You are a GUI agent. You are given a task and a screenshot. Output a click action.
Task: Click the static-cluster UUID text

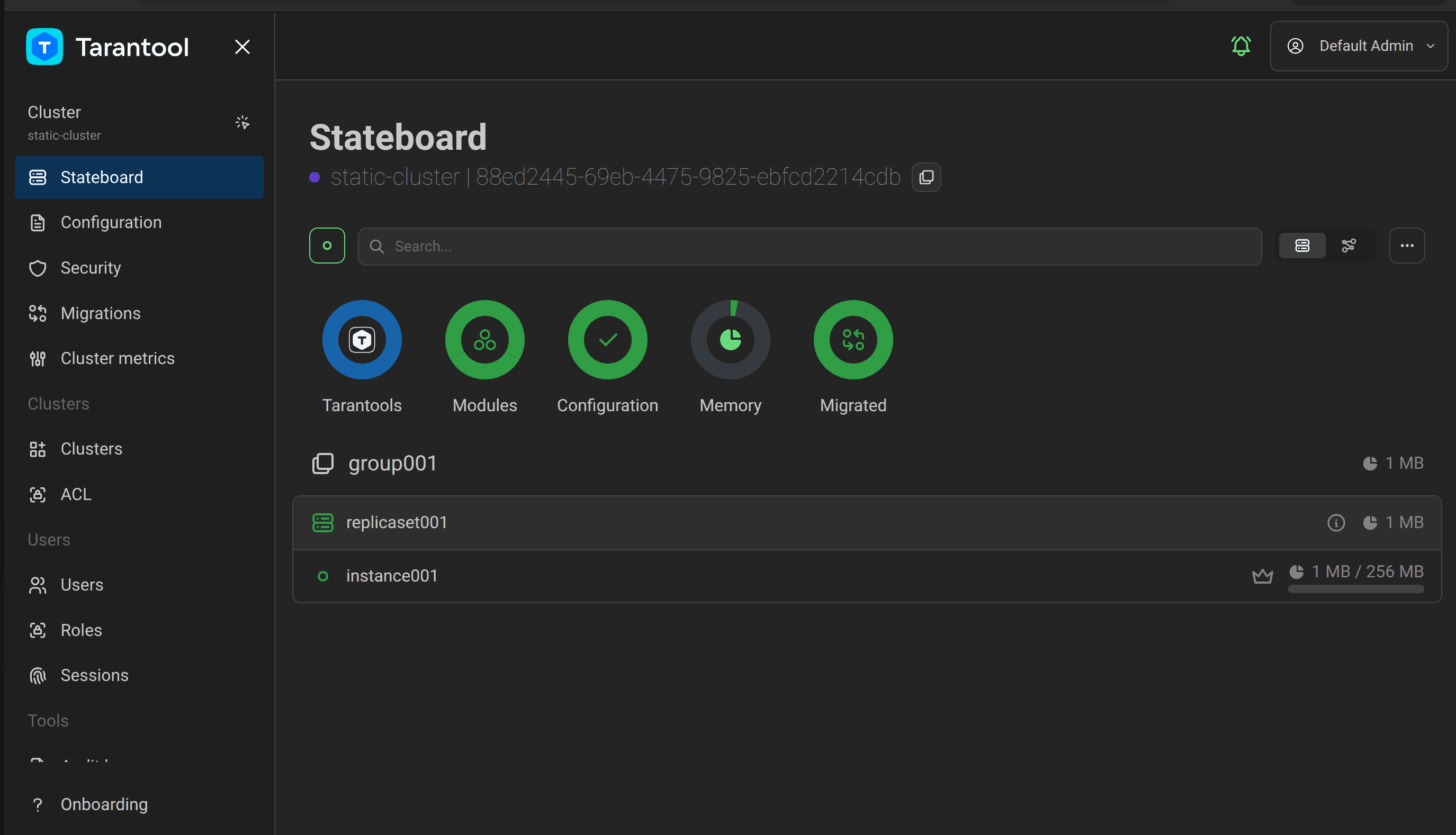[616, 177]
